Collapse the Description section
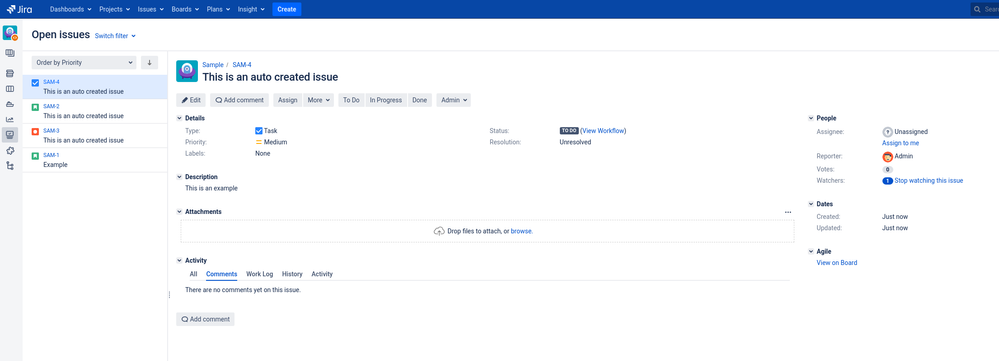 click(179, 177)
